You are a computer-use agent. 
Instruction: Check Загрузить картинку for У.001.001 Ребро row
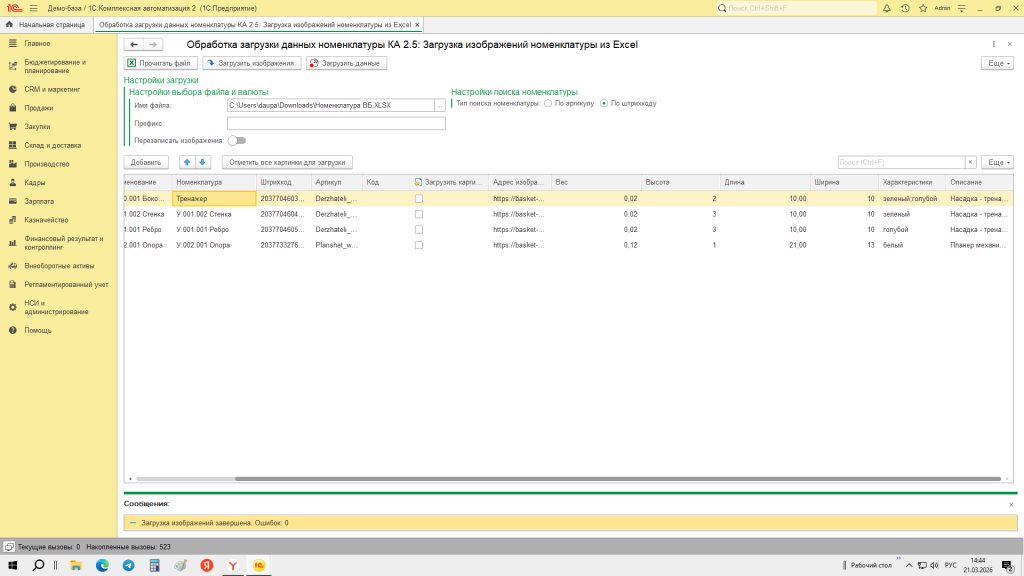click(419, 230)
